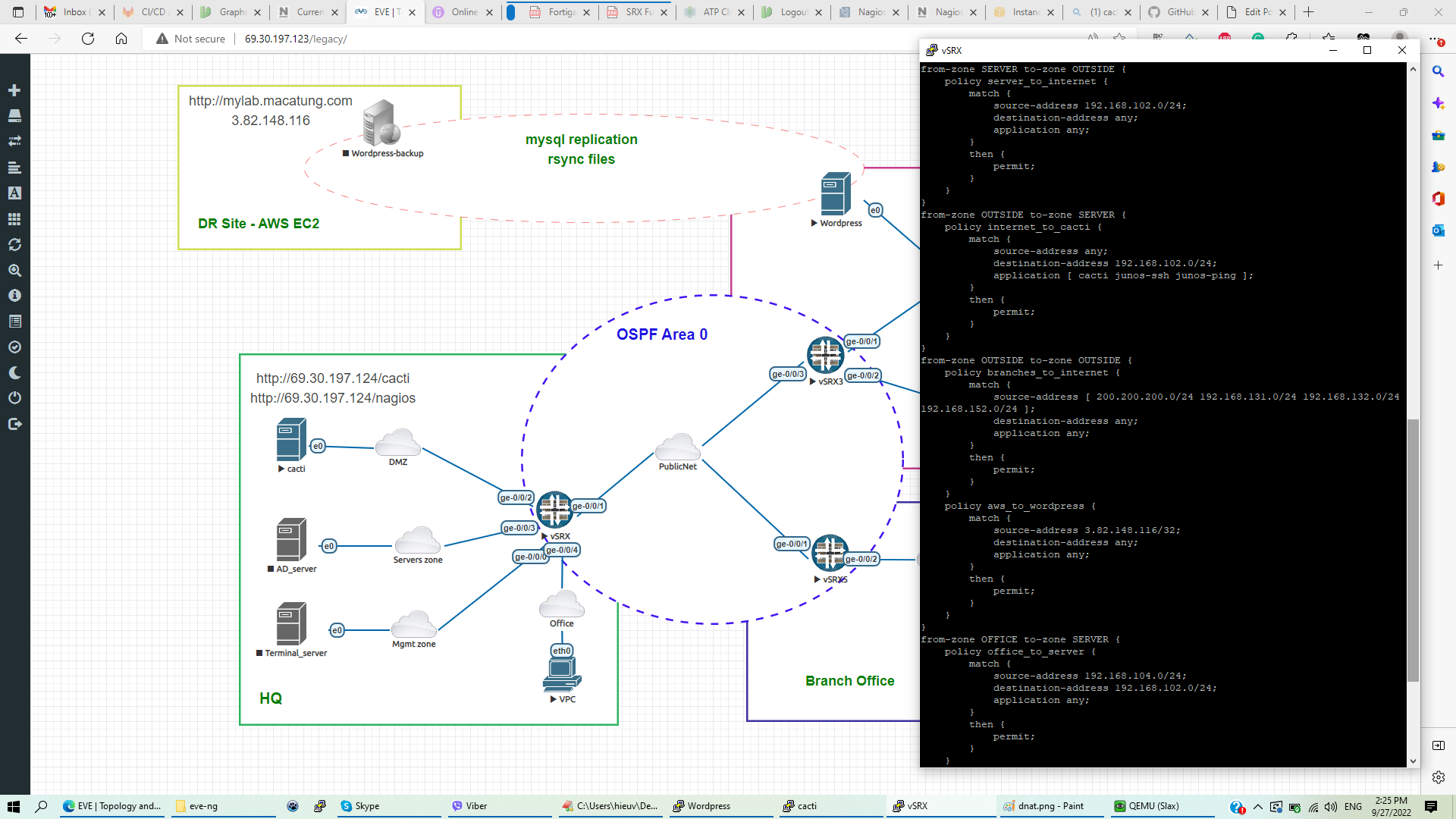Reload the page with refresh button
The height and width of the screenshot is (819, 1456).
pyautogui.click(x=88, y=39)
